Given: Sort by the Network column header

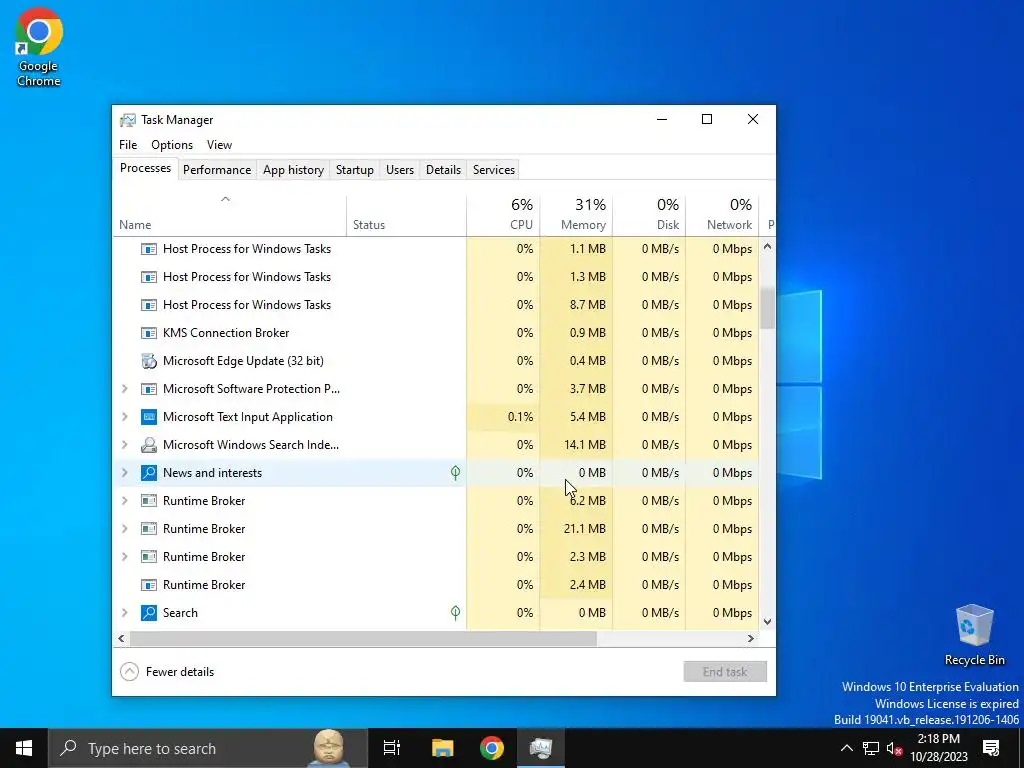Looking at the screenshot, I should coord(722,216).
